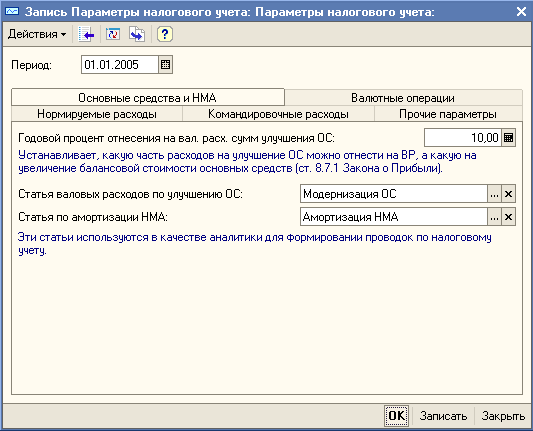Open selection ellipsis for Модернизация ОС
Image resolution: width=533 pixels, height=431 pixels.
[x=494, y=194]
